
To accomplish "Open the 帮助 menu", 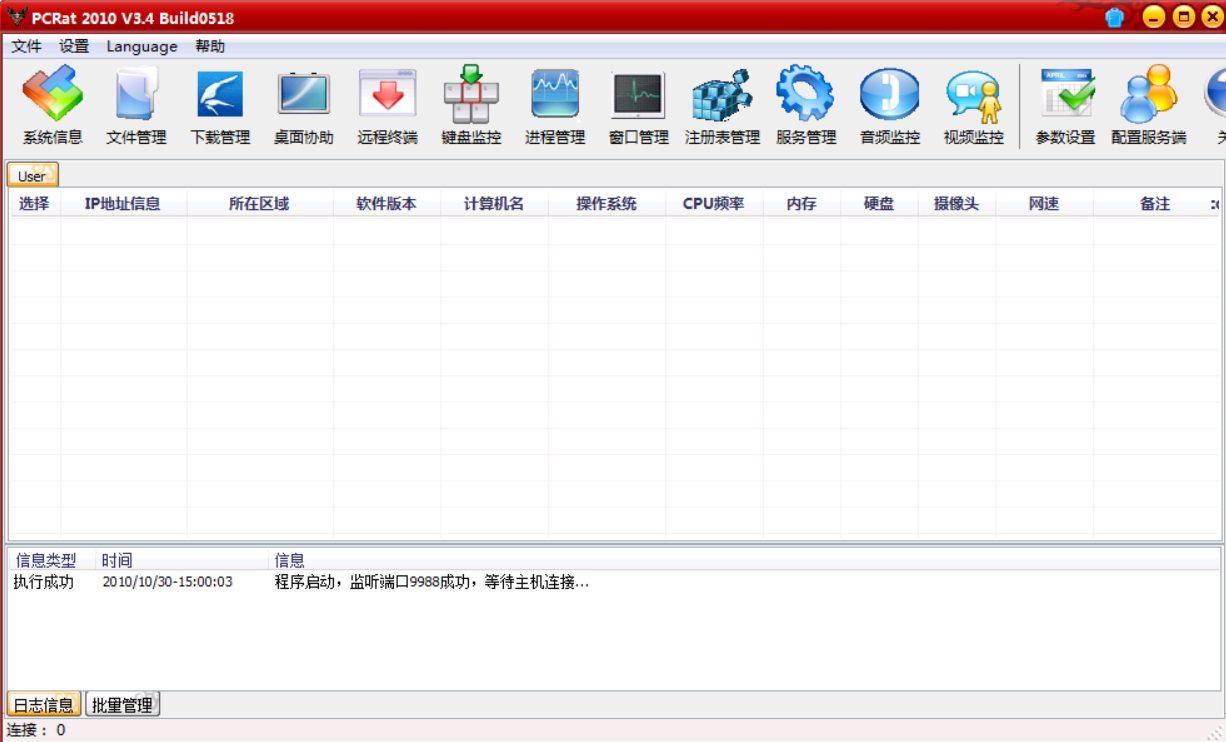I will pos(210,46).
